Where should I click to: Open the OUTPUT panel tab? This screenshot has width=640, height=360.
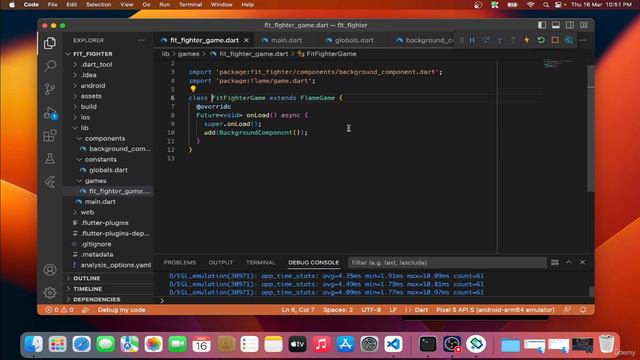[221, 262]
